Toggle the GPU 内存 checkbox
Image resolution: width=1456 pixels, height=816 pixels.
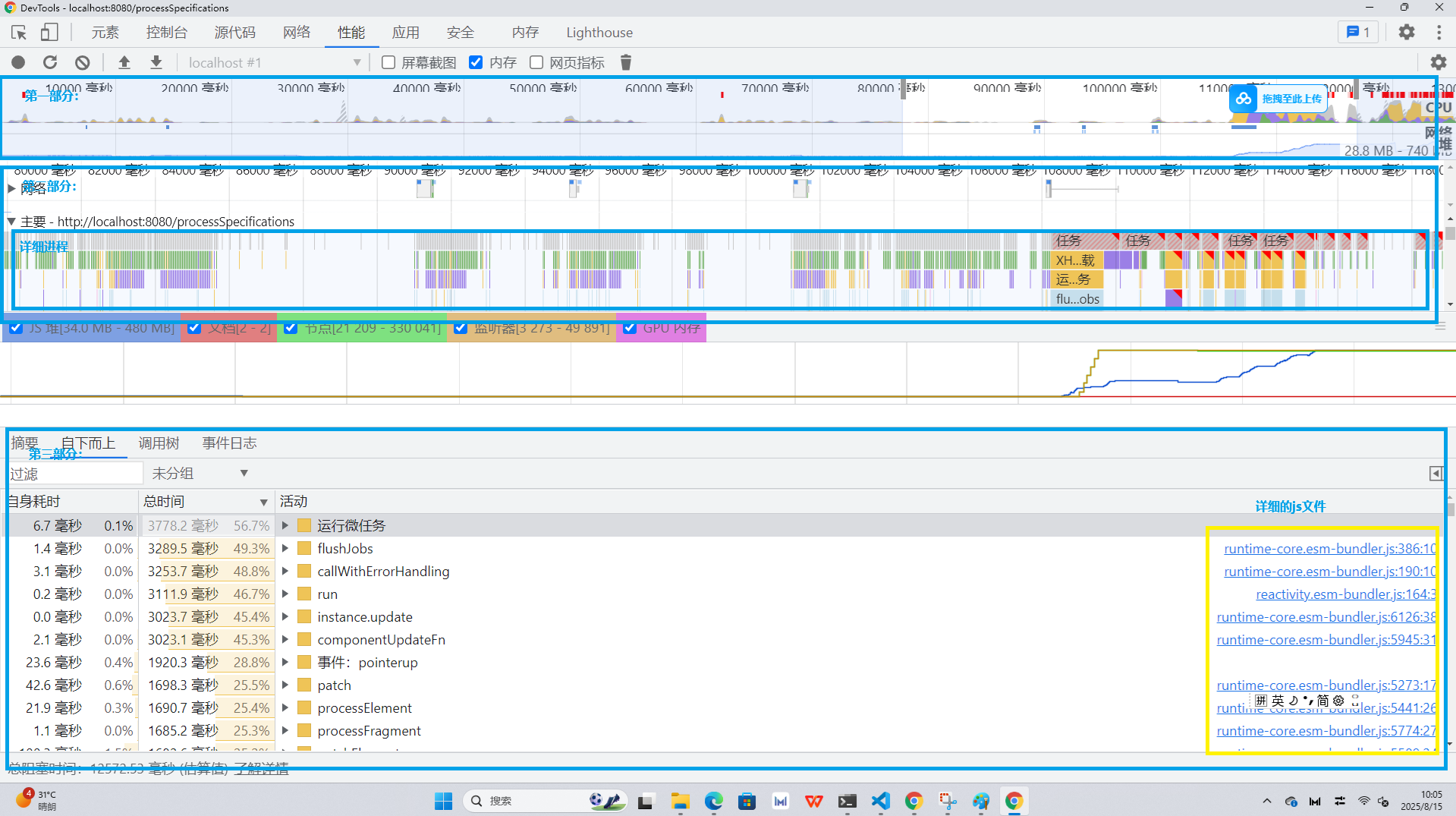(x=630, y=328)
